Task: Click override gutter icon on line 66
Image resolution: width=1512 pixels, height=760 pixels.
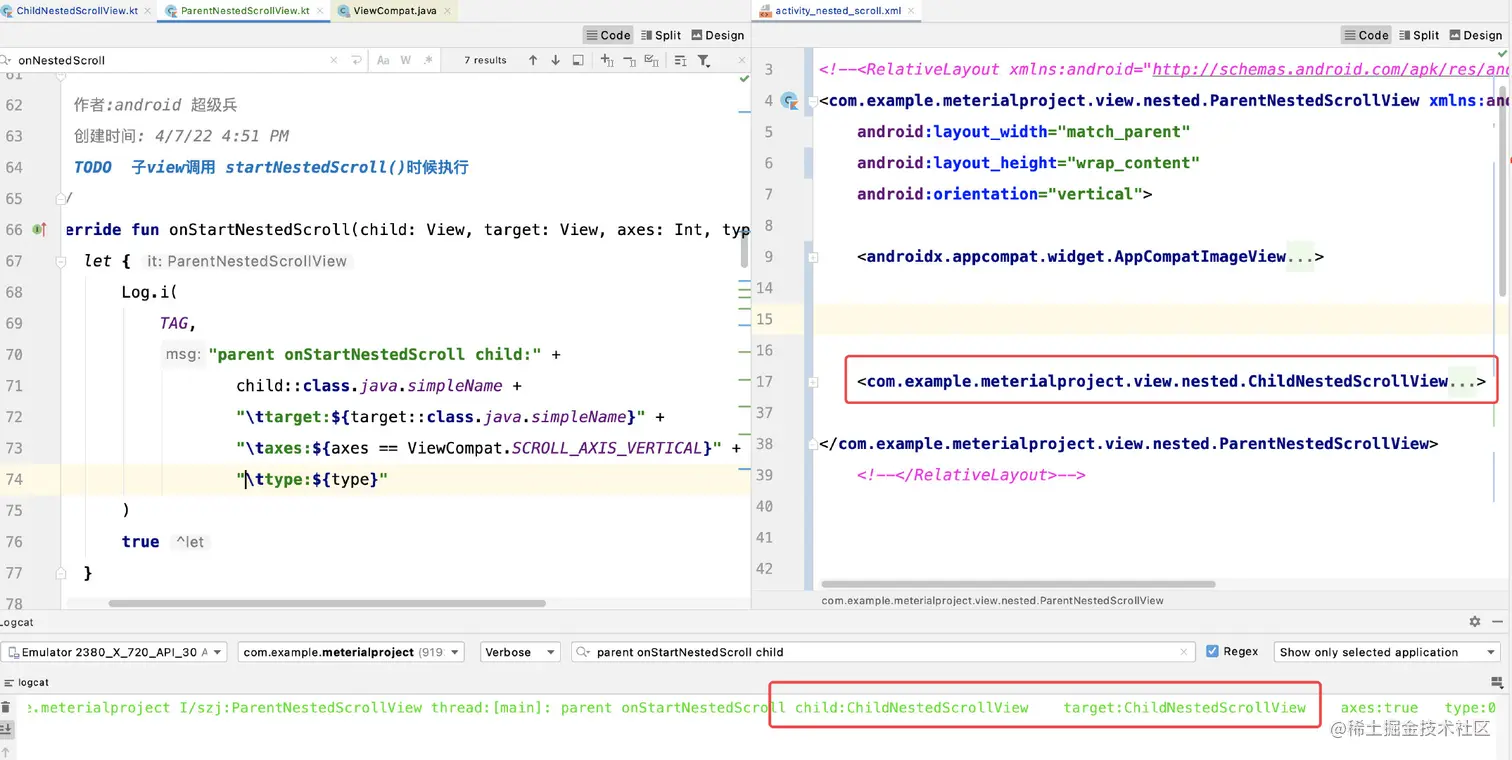Action: pyautogui.click(x=39, y=230)
